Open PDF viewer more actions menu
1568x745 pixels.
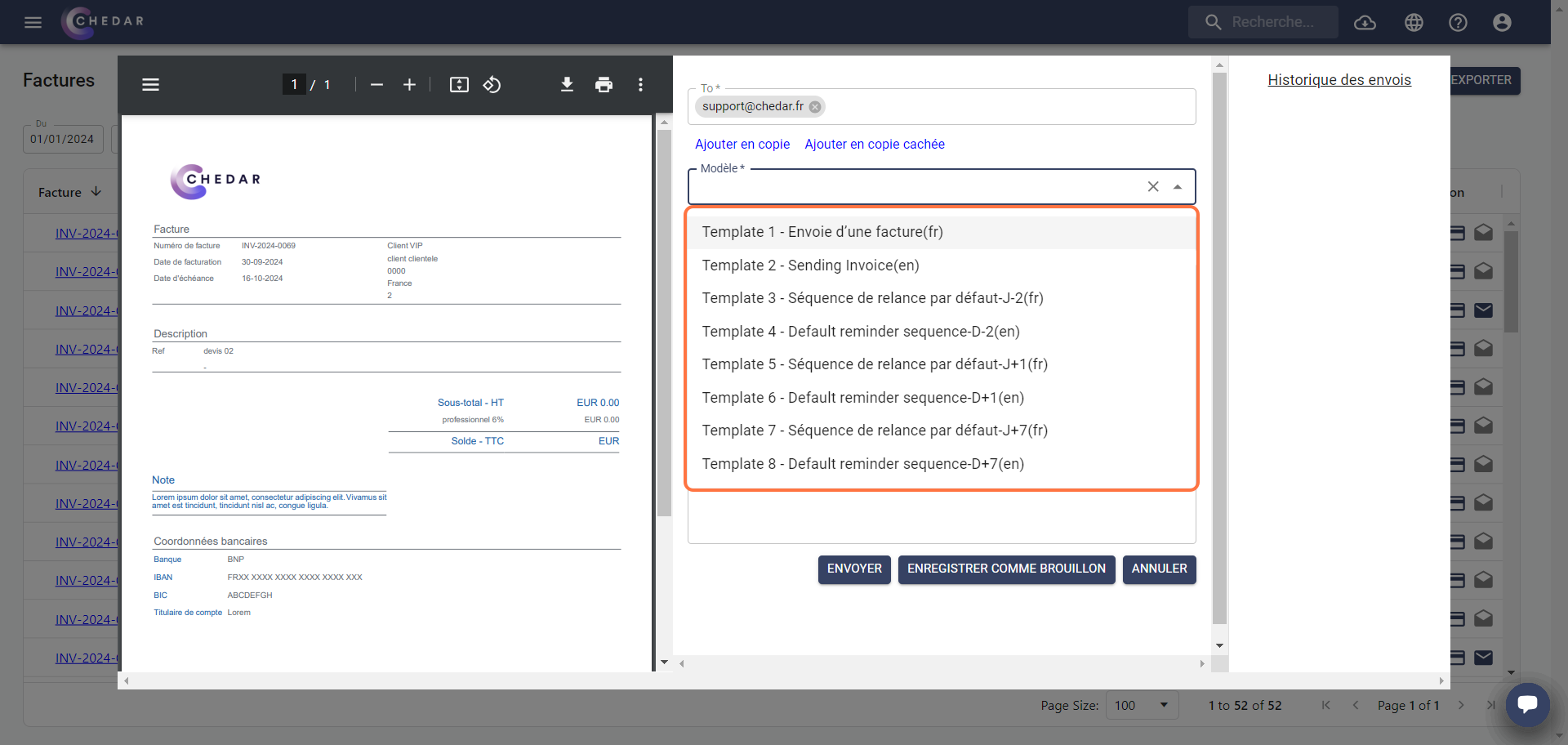(640, 85)
